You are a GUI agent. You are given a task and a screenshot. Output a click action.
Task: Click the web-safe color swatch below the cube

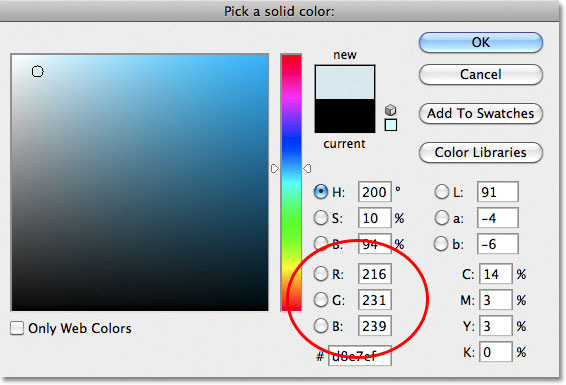tap(391, 125)
